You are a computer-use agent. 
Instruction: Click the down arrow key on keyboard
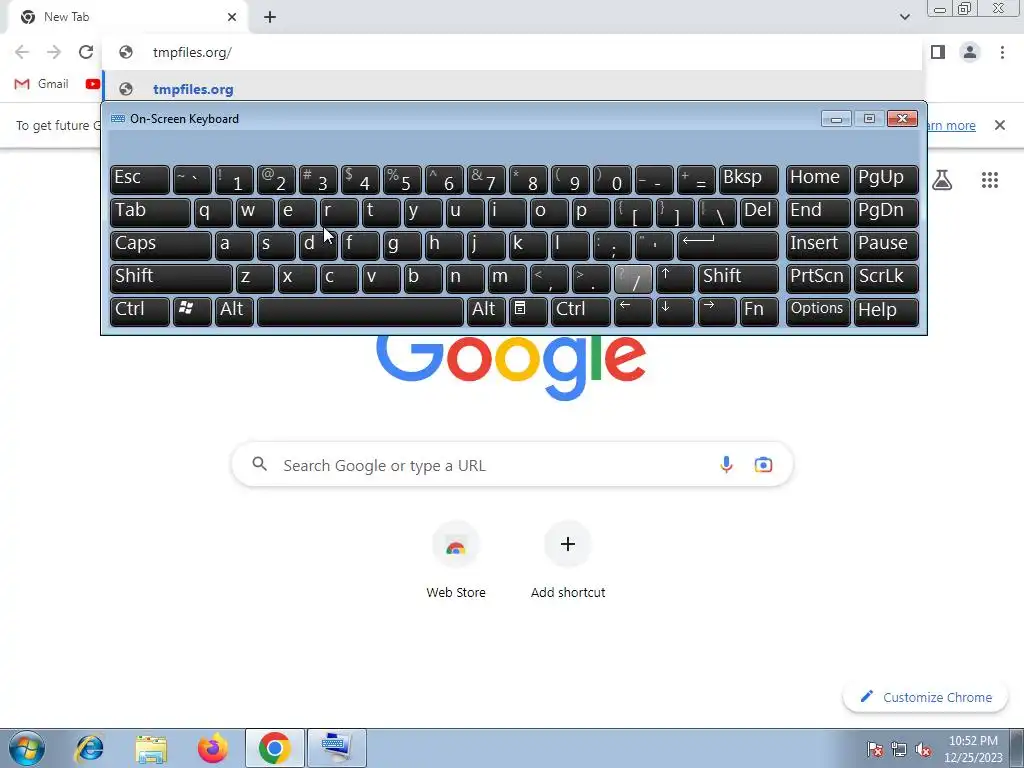675,312
